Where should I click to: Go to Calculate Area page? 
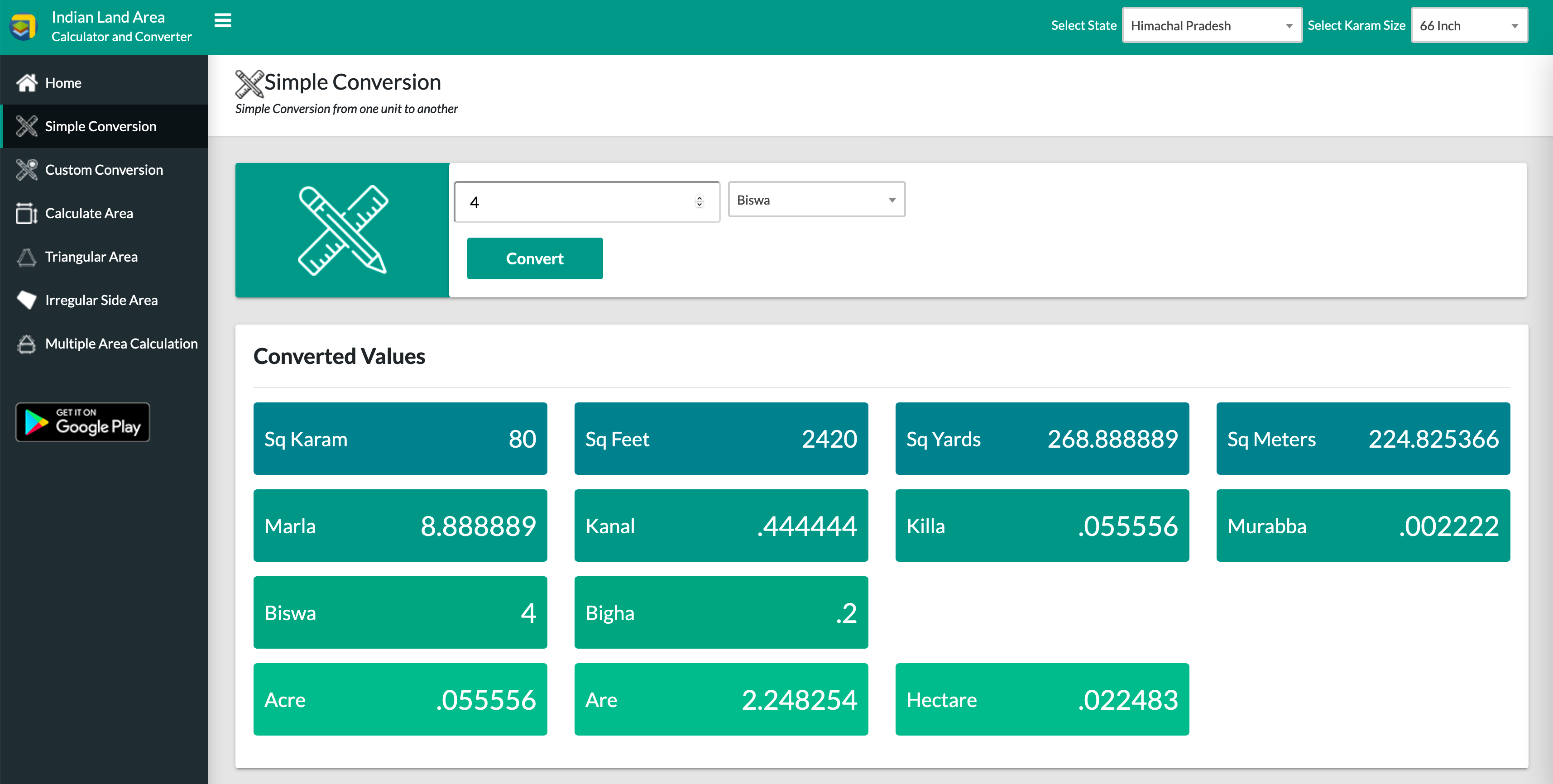point(104,213)
